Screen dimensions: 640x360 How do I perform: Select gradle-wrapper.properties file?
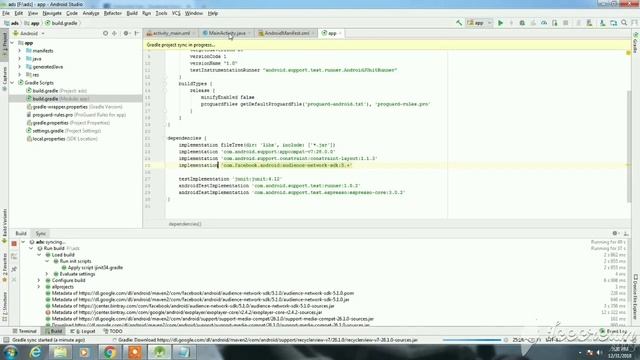(74, 107)
